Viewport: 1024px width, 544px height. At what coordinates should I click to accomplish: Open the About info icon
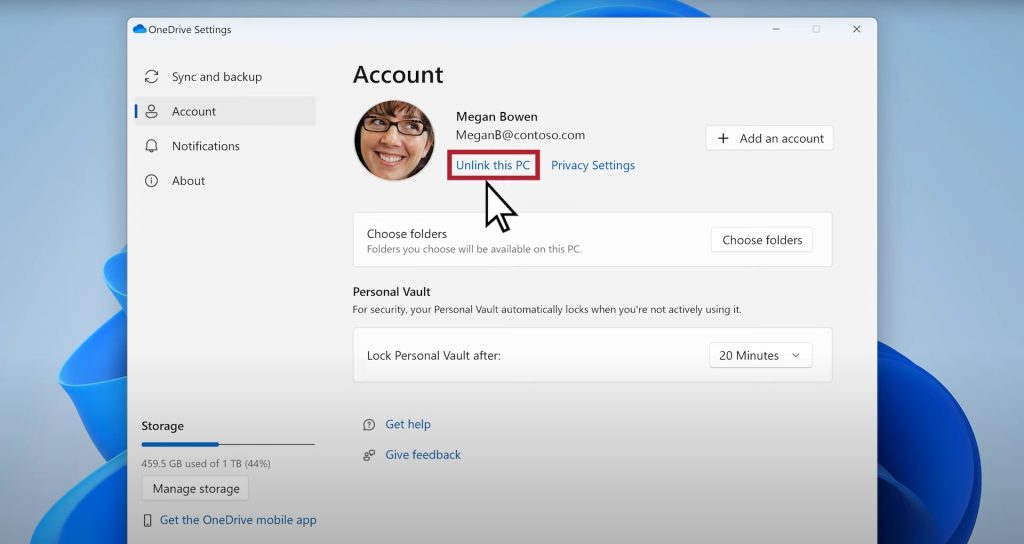coord(152,181)
